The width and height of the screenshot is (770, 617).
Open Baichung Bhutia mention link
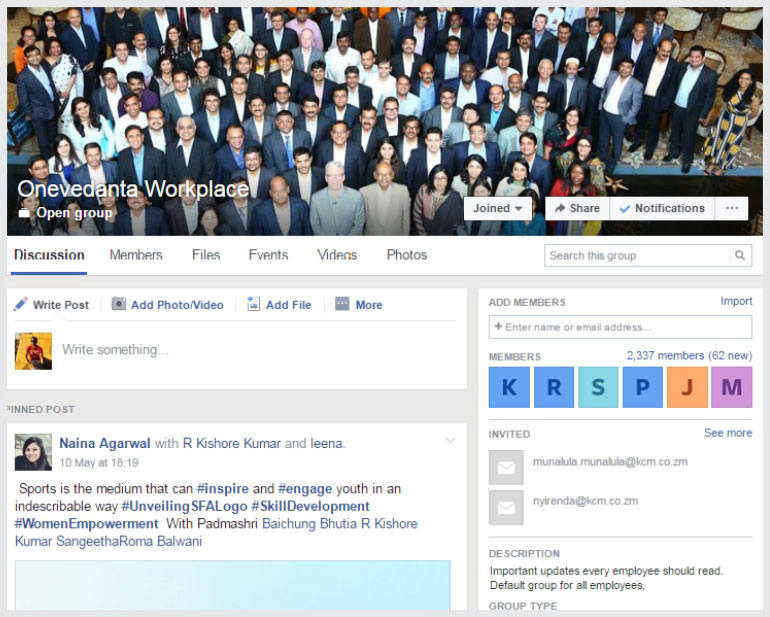click(x=309, y=524)
